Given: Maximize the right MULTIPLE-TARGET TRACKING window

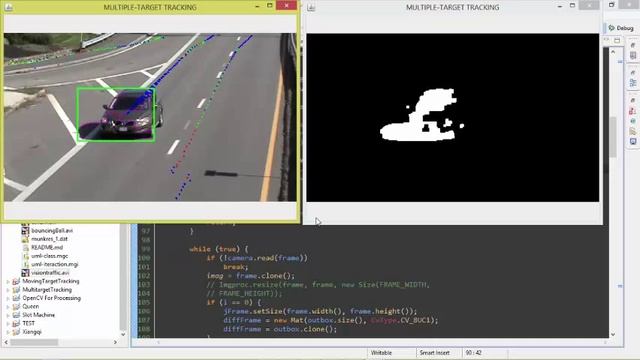Looking at the screenshot, I should [x=572, y=6].
